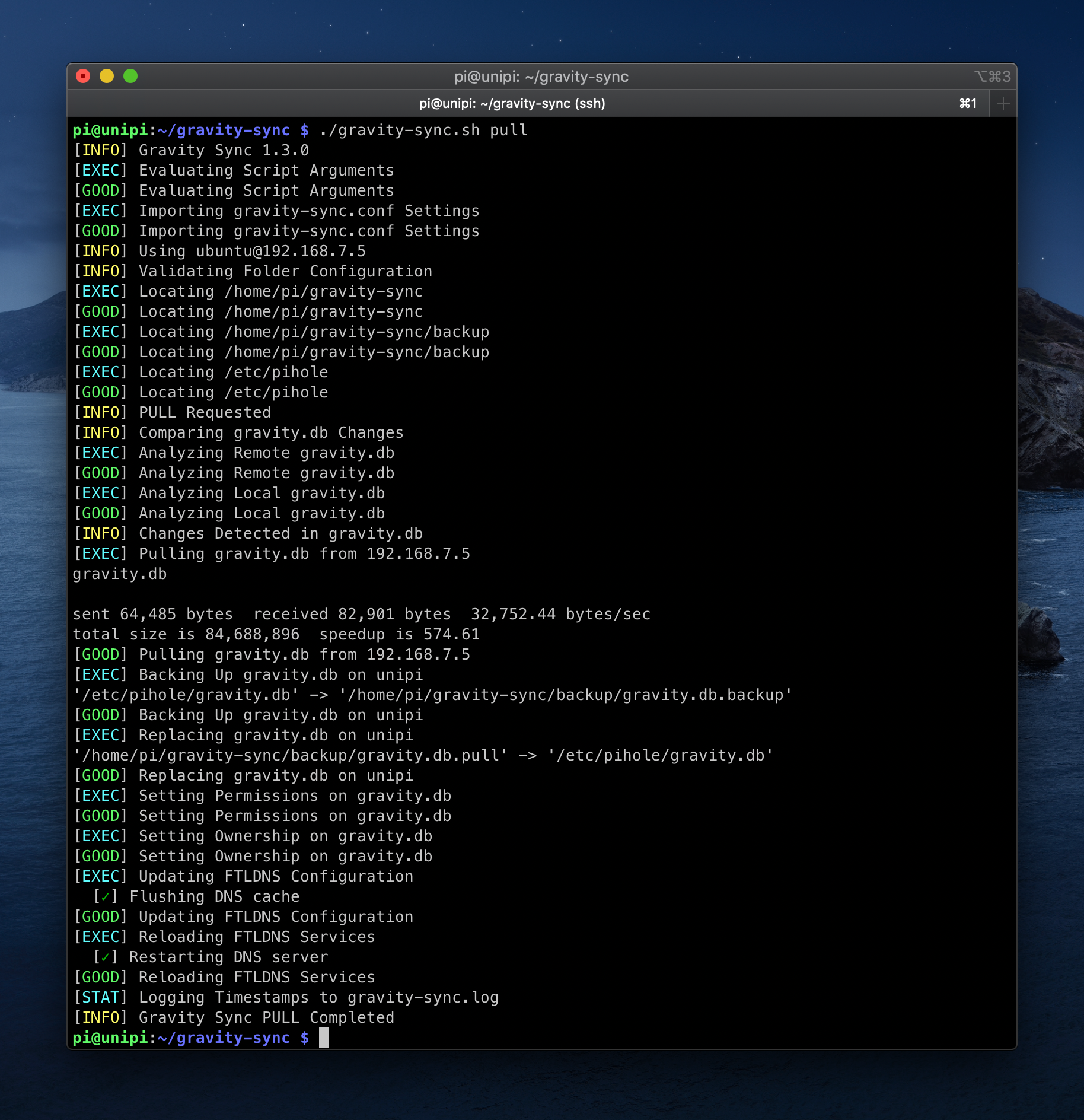
Task: Click the ⌥⌘3 window shortcut indicator
Action: point(992,77)
